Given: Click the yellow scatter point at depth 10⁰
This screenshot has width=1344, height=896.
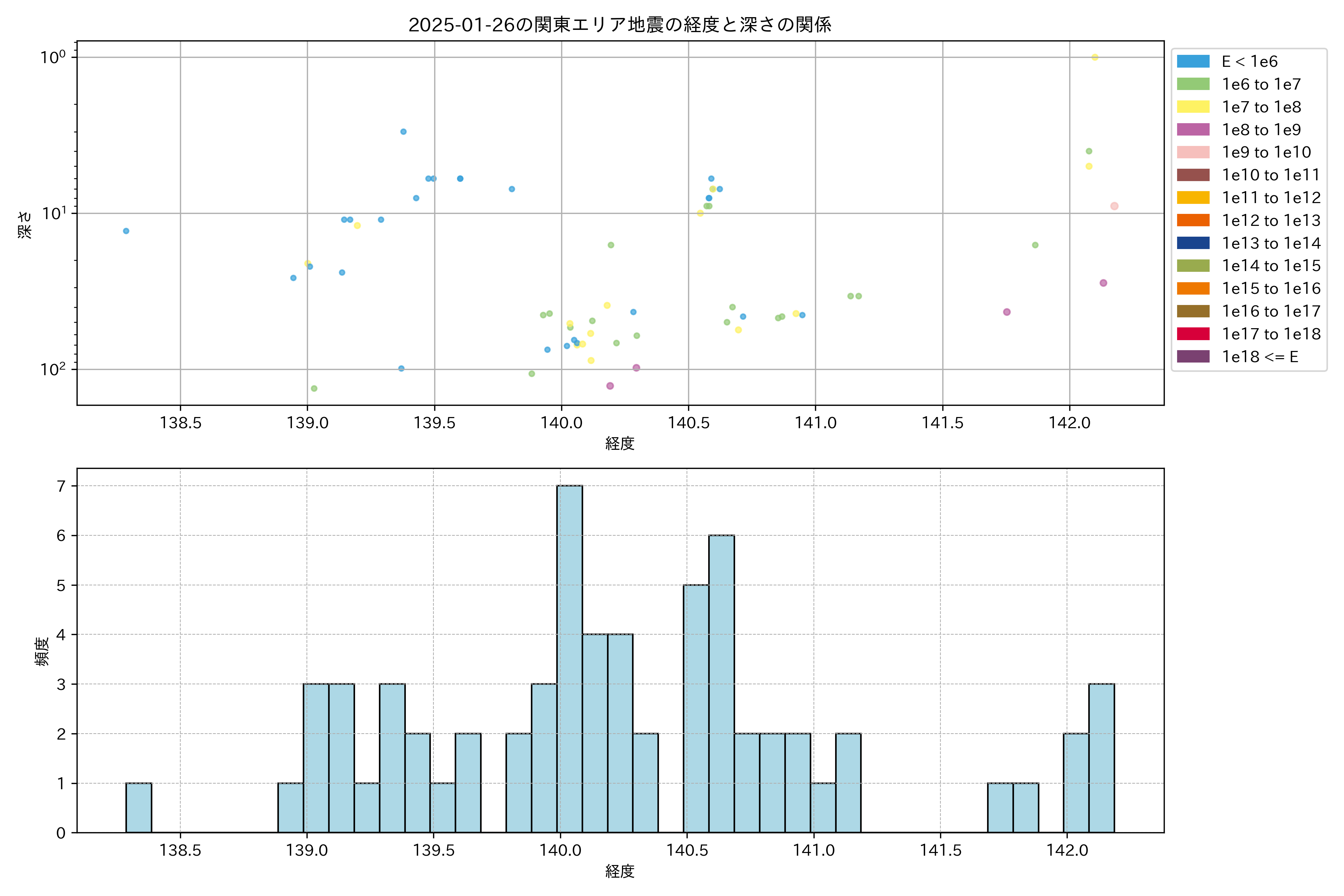Looking at the screenshot, I should pyautogui.click(x=1095, y=57).
